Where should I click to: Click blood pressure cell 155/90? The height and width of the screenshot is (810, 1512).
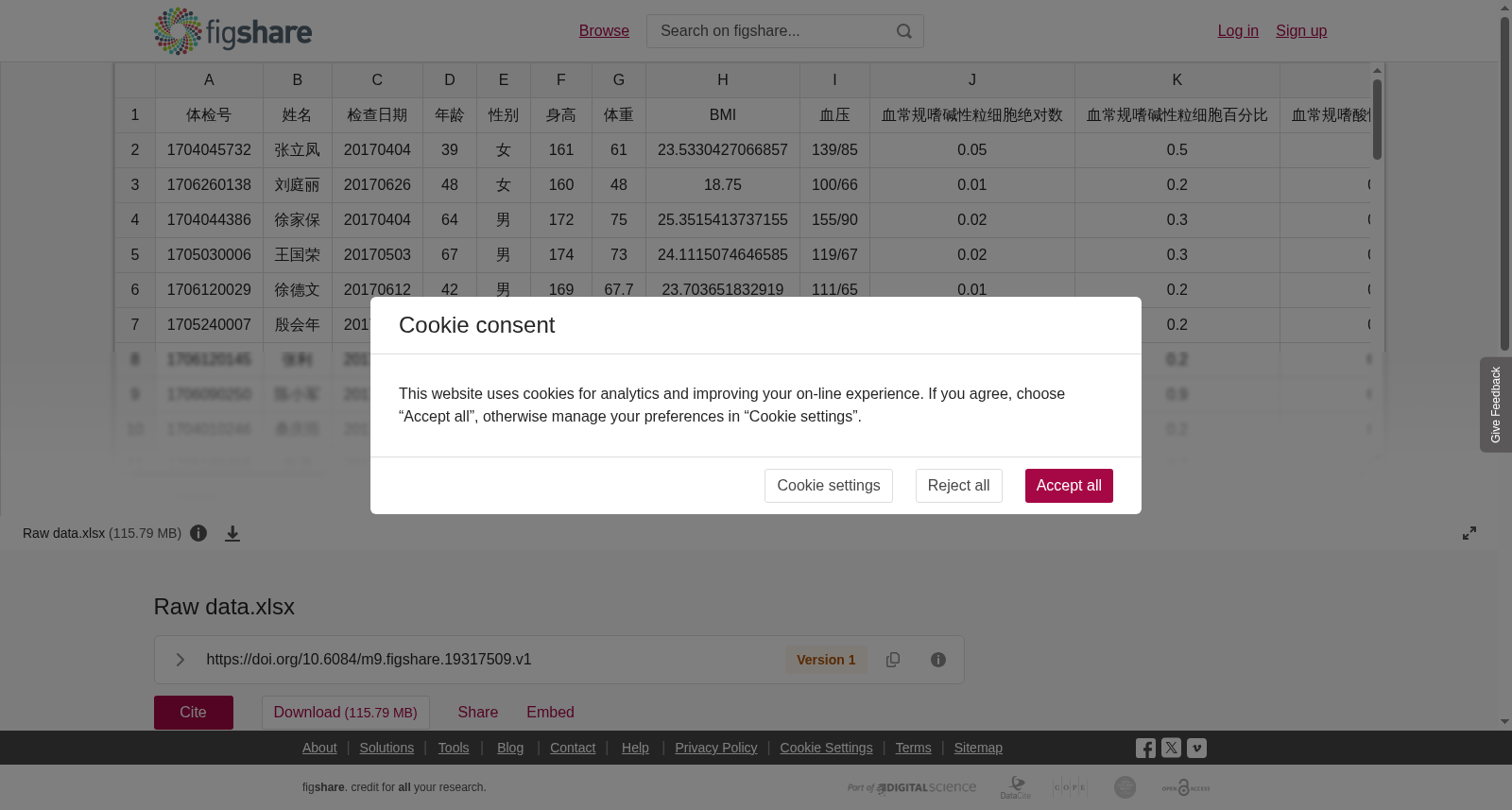click(x=834, y=220)
